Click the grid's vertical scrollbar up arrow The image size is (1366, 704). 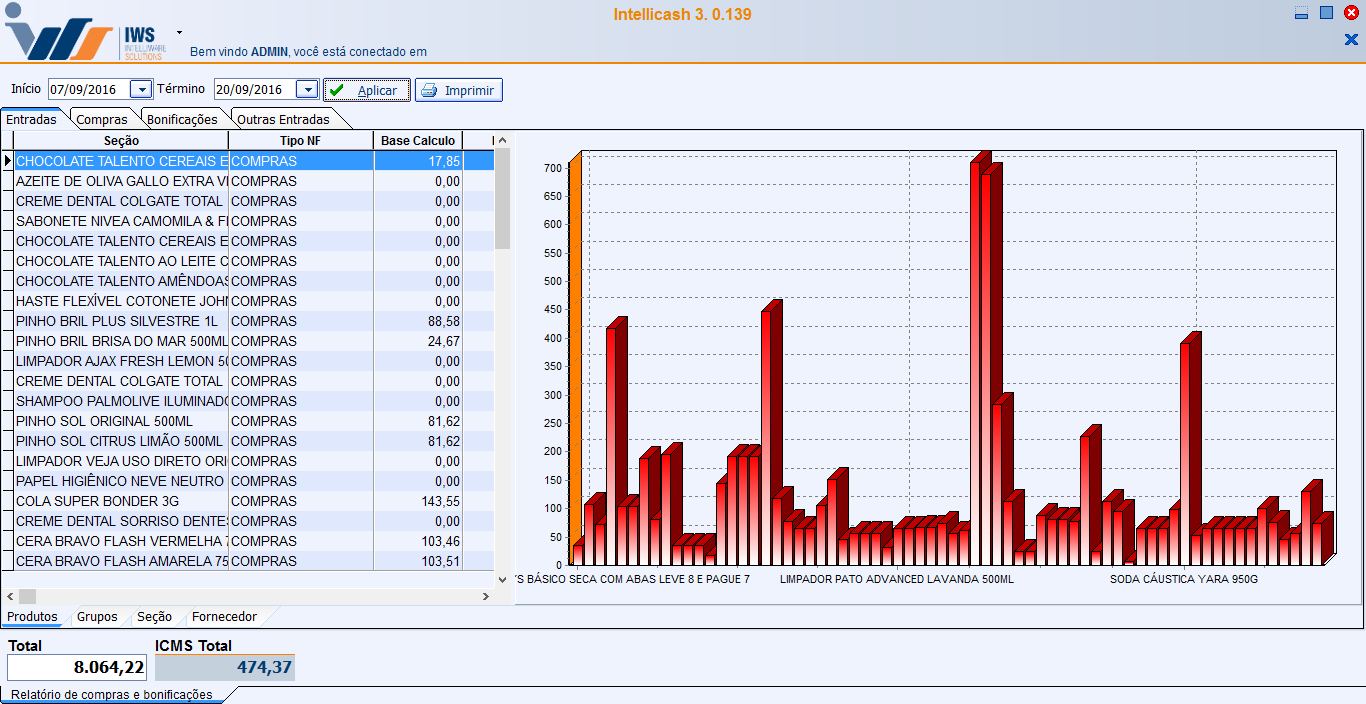click(502, 141)
